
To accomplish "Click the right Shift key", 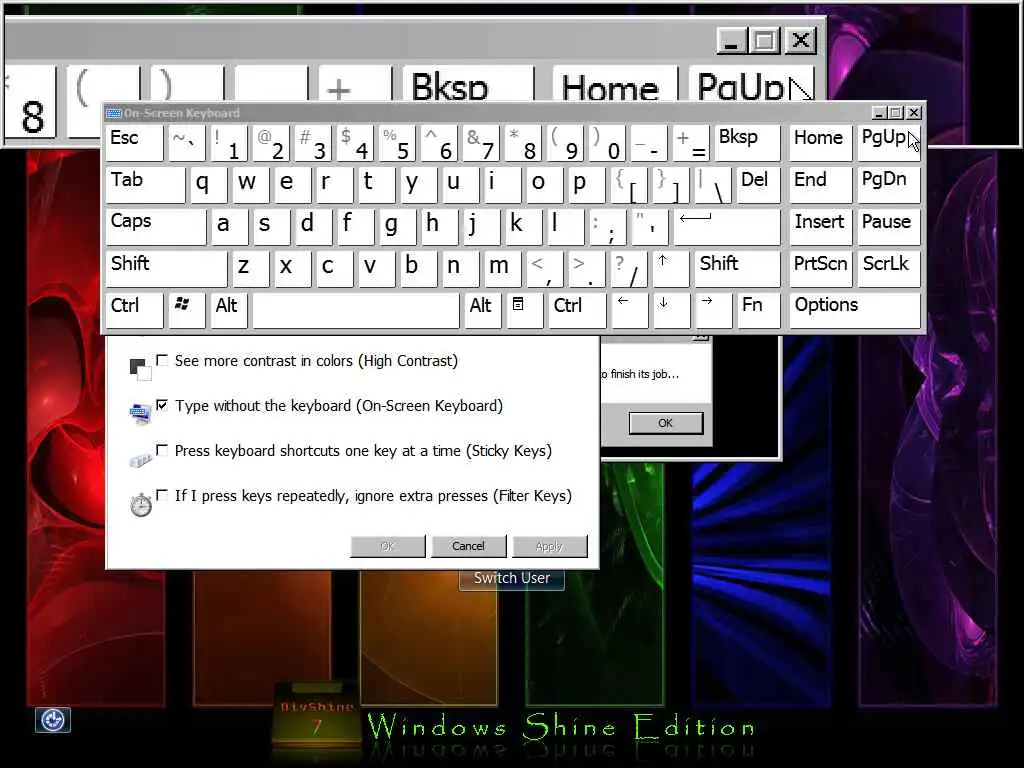I will (x=737, y=268).
